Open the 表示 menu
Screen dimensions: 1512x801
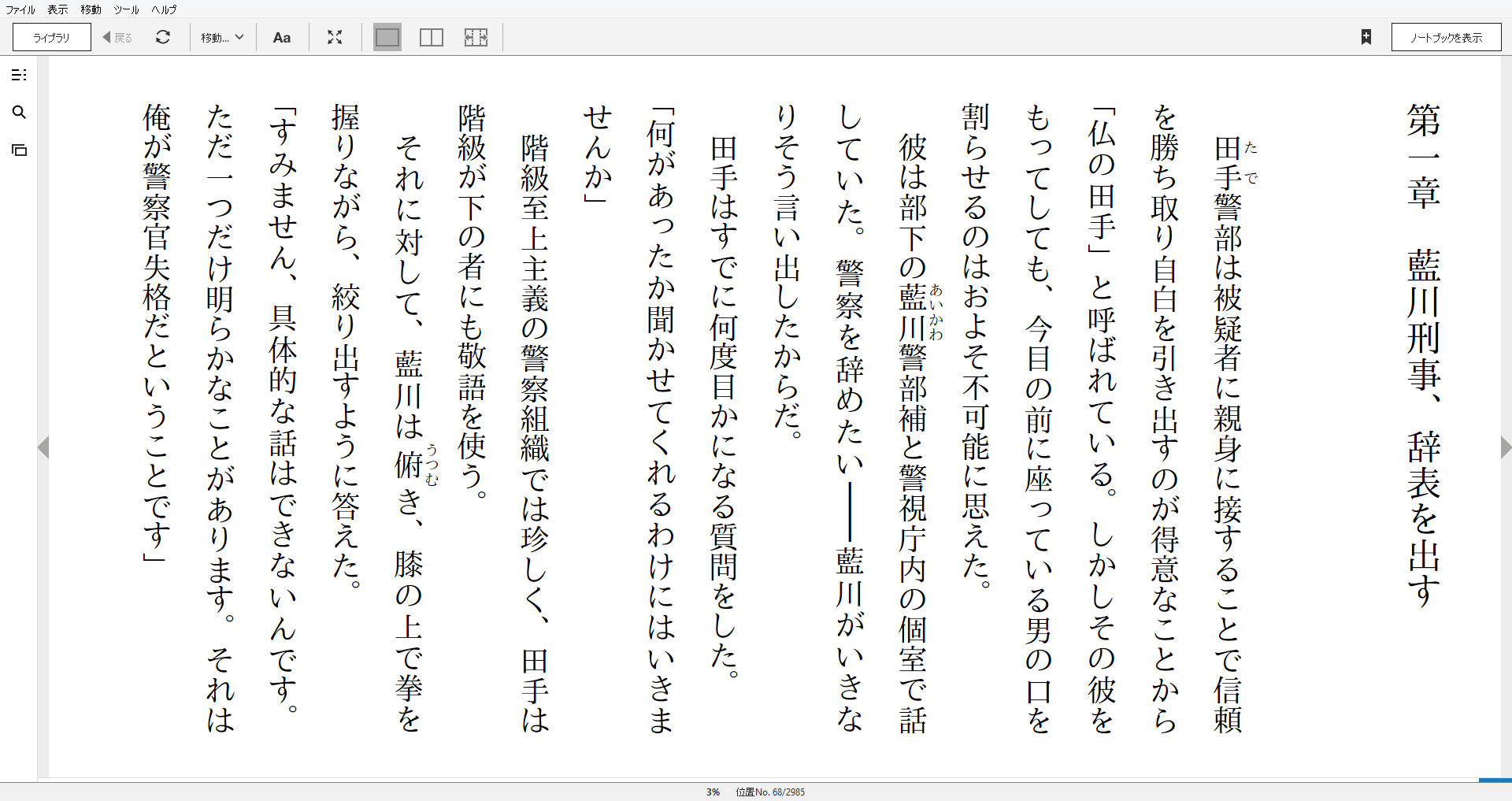tap(57, 9)
